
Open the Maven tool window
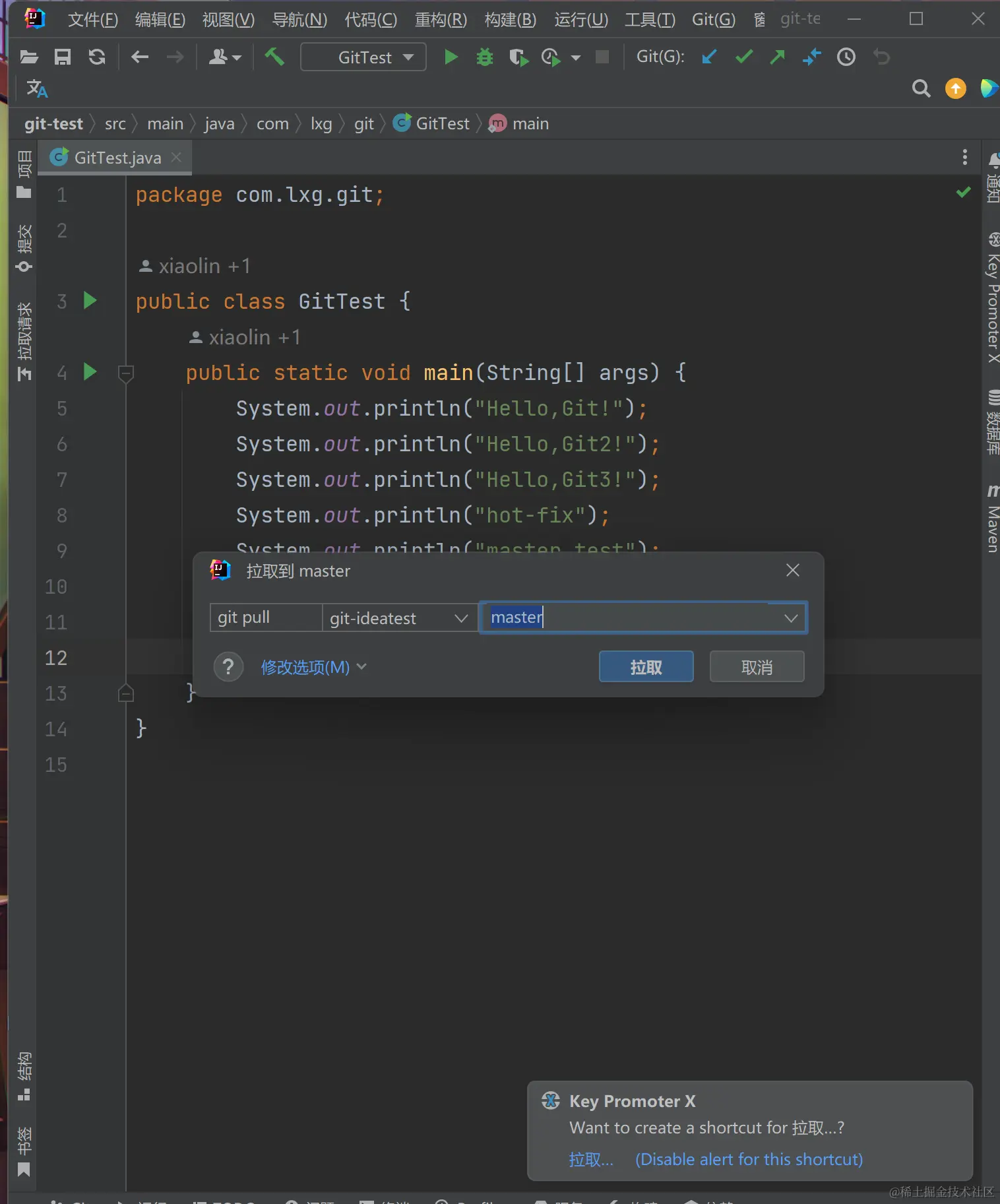[992, 519]
